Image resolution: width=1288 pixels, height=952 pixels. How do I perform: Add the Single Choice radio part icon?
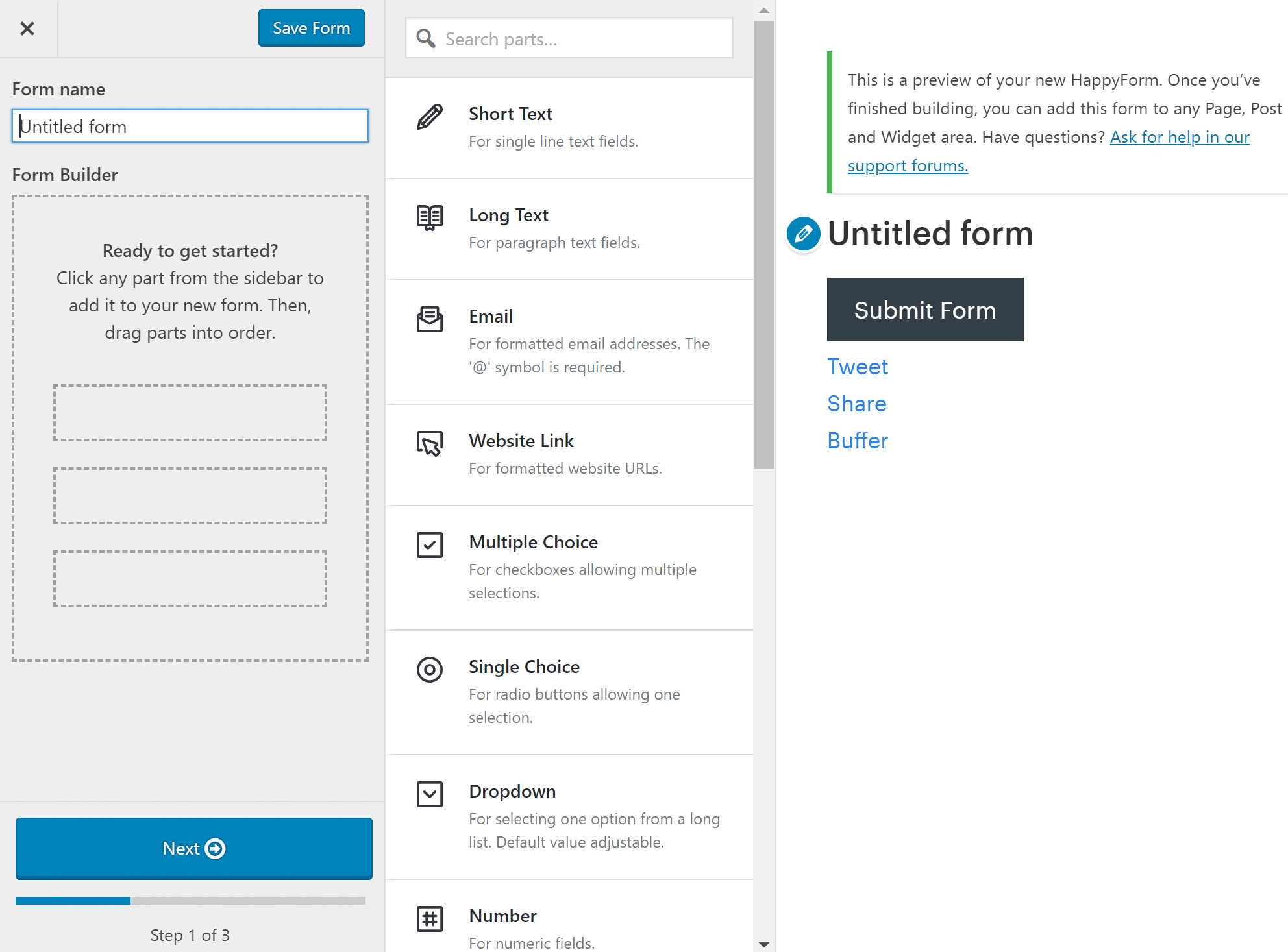point(430,670)
